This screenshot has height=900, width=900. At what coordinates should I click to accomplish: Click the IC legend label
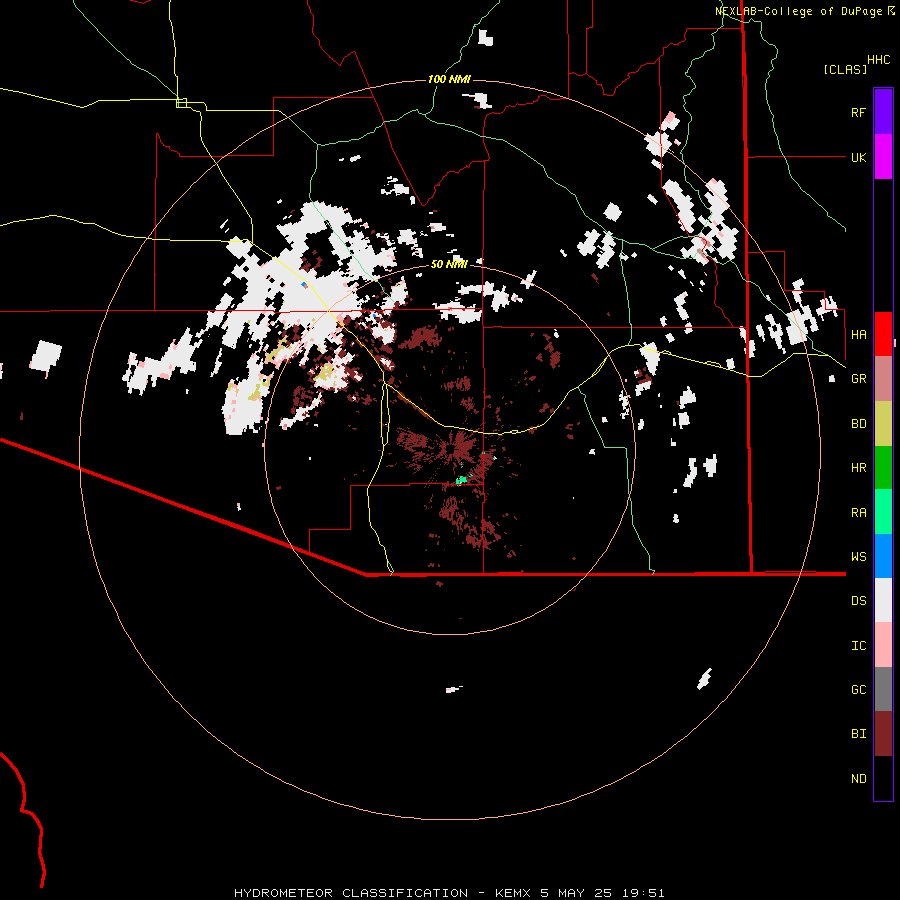click(858, 645)
